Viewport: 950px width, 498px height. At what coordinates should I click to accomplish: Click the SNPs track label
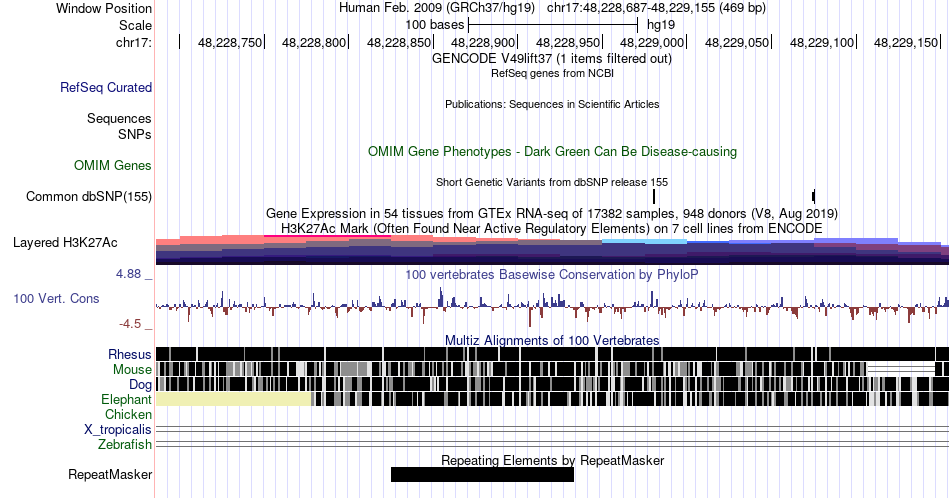[135, 134]
